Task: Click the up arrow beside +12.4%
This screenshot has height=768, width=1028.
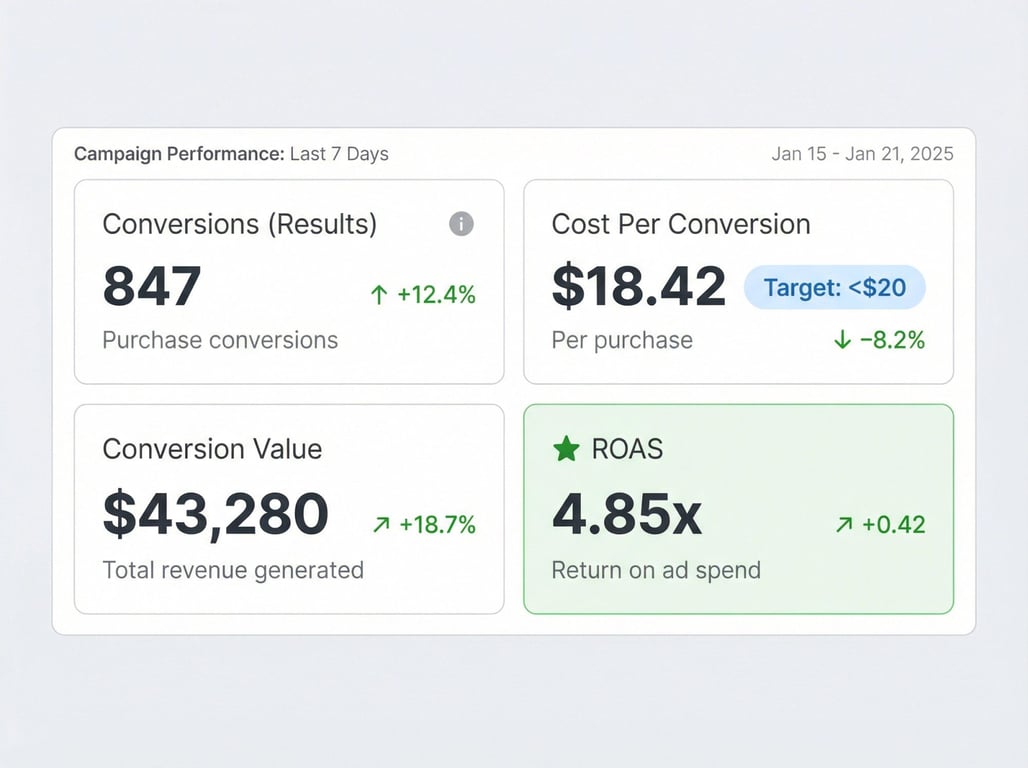Action: tap(378, 295)
